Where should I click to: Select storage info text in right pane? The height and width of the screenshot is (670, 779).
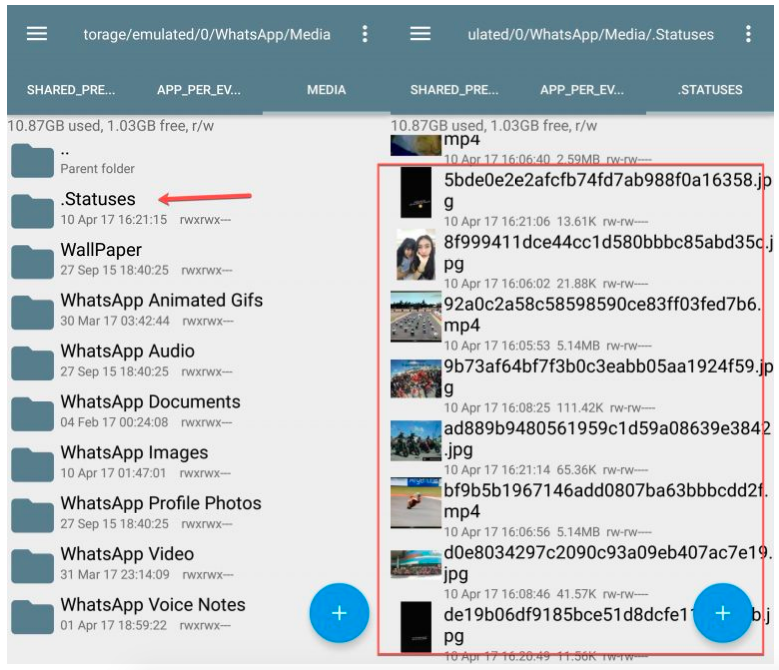494,126
